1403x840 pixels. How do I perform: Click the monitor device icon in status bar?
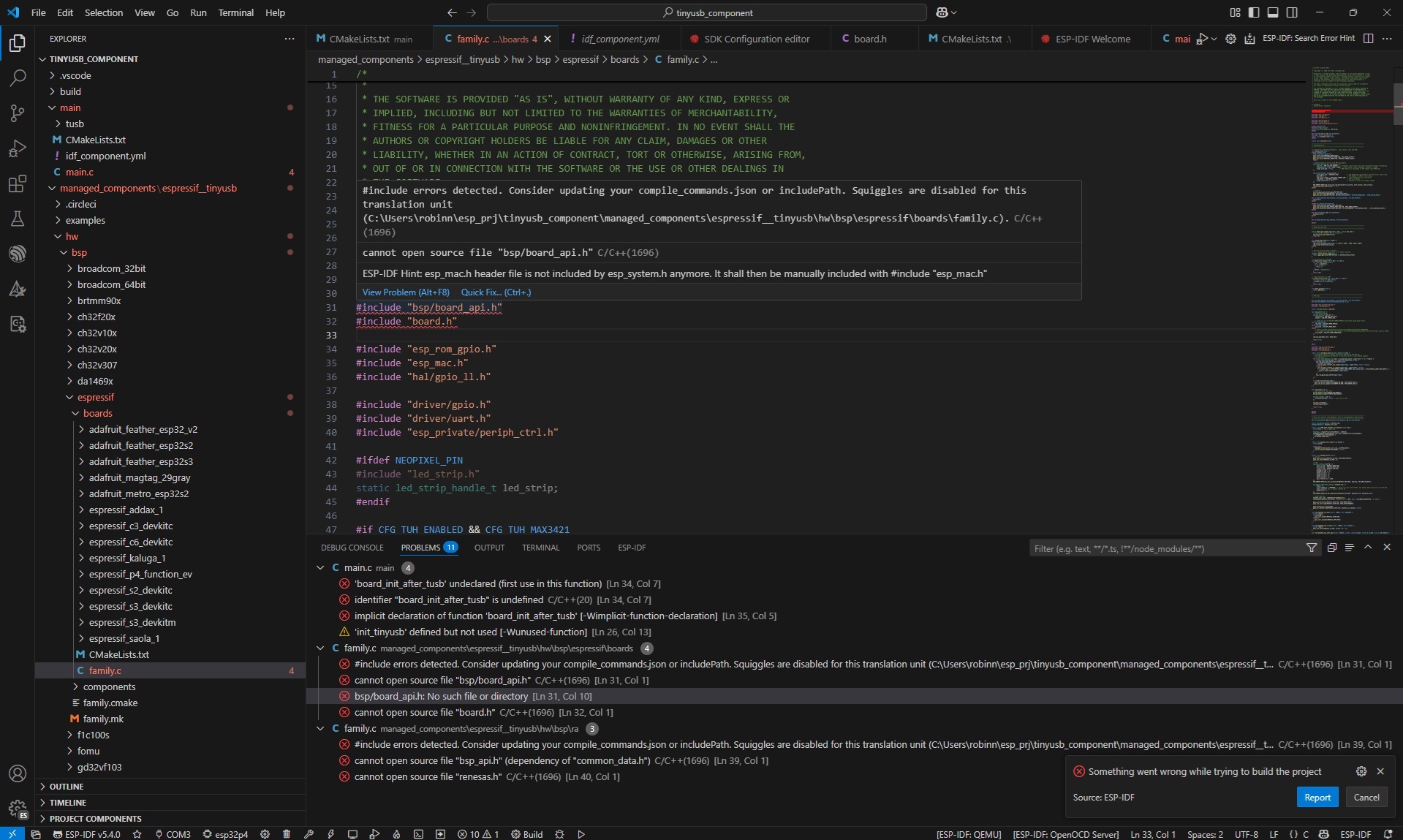click(352, 834)
